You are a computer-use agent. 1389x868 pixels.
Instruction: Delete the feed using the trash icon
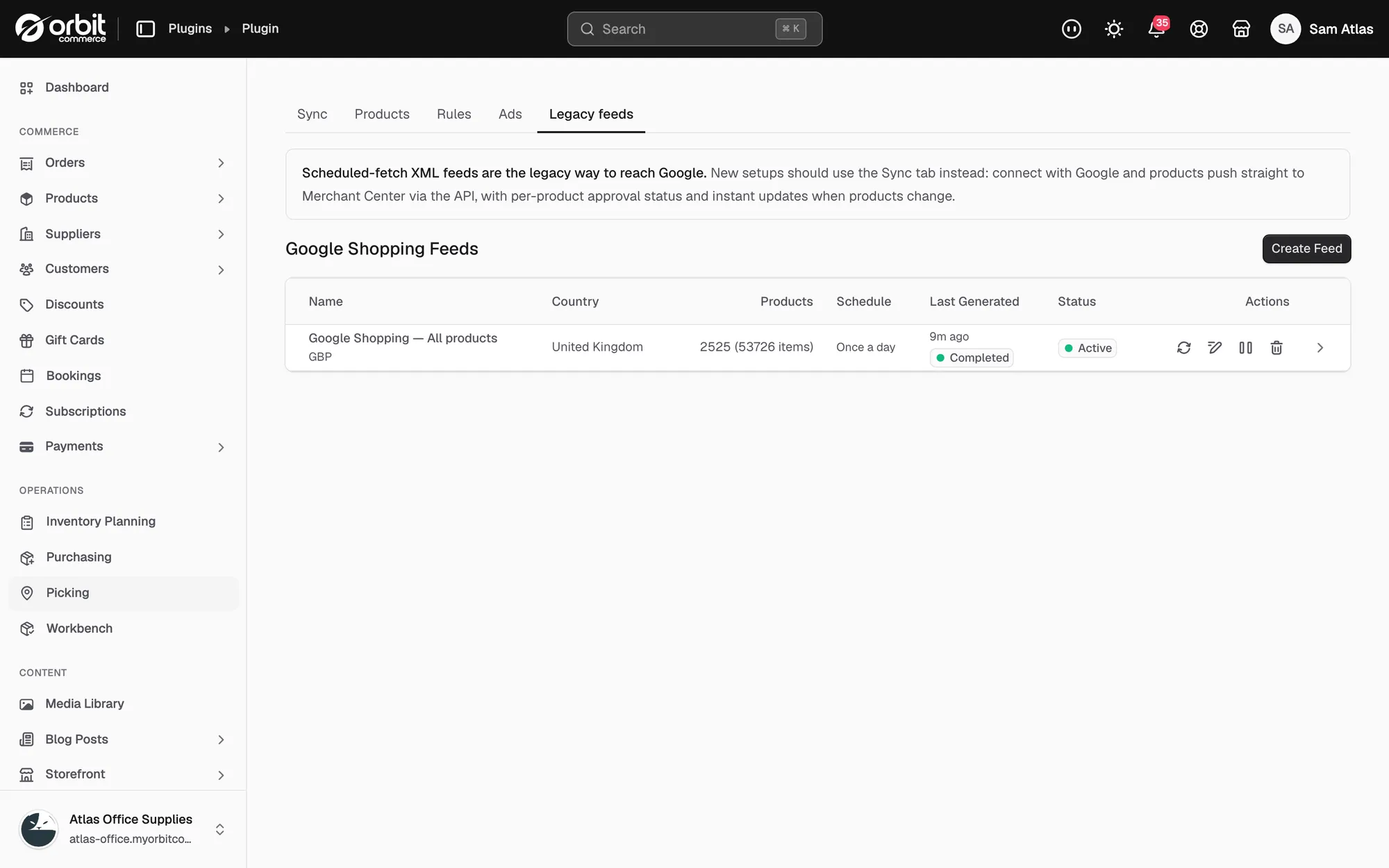tap(1276, 348)
